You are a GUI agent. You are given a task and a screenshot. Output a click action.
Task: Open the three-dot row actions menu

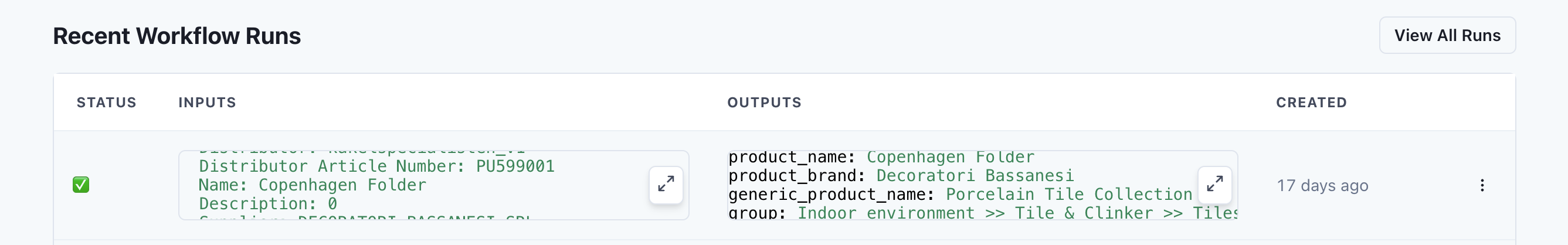coord(1482,185)
